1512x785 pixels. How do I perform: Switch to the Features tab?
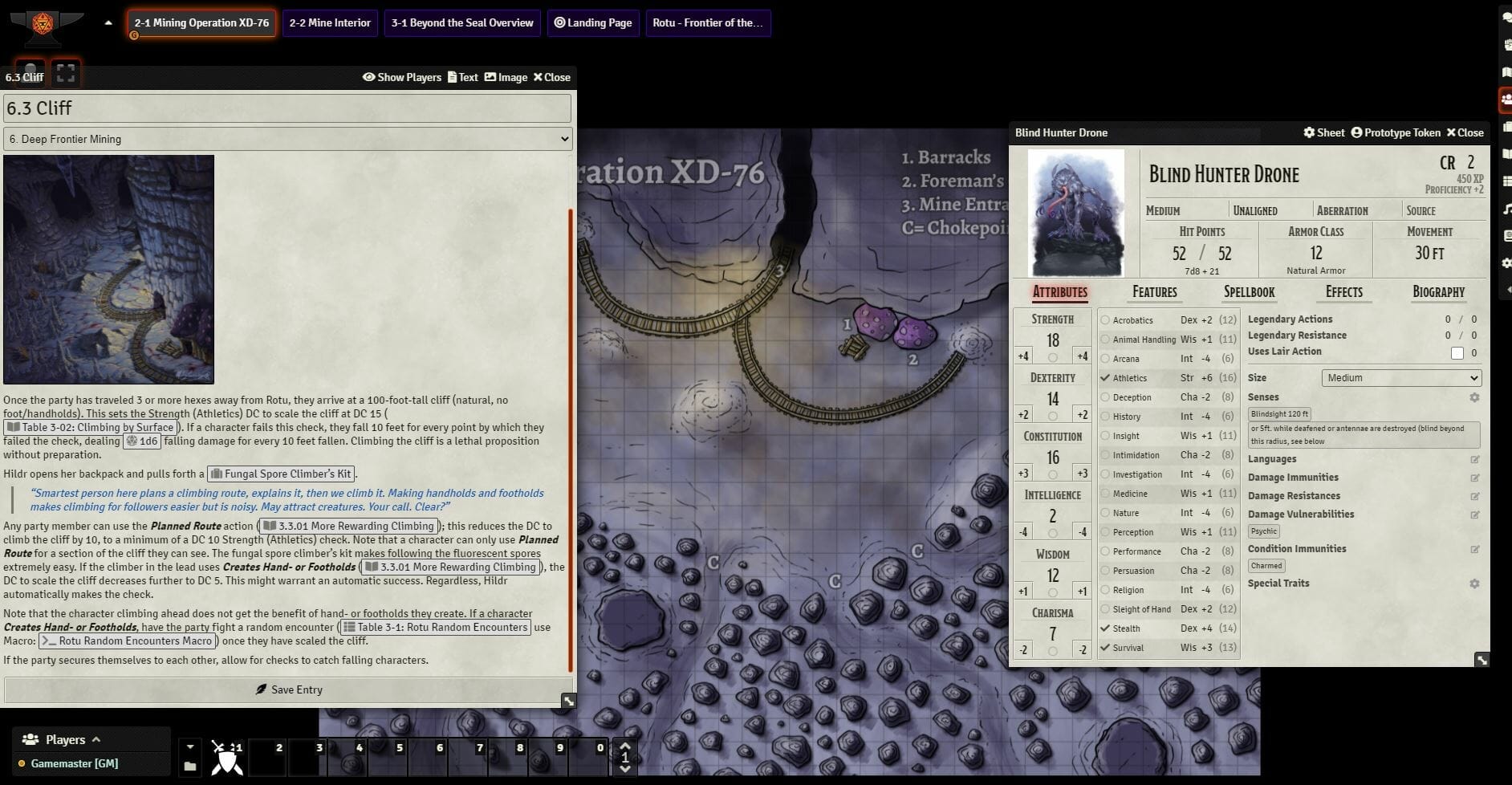click(x=1154, y=292)
